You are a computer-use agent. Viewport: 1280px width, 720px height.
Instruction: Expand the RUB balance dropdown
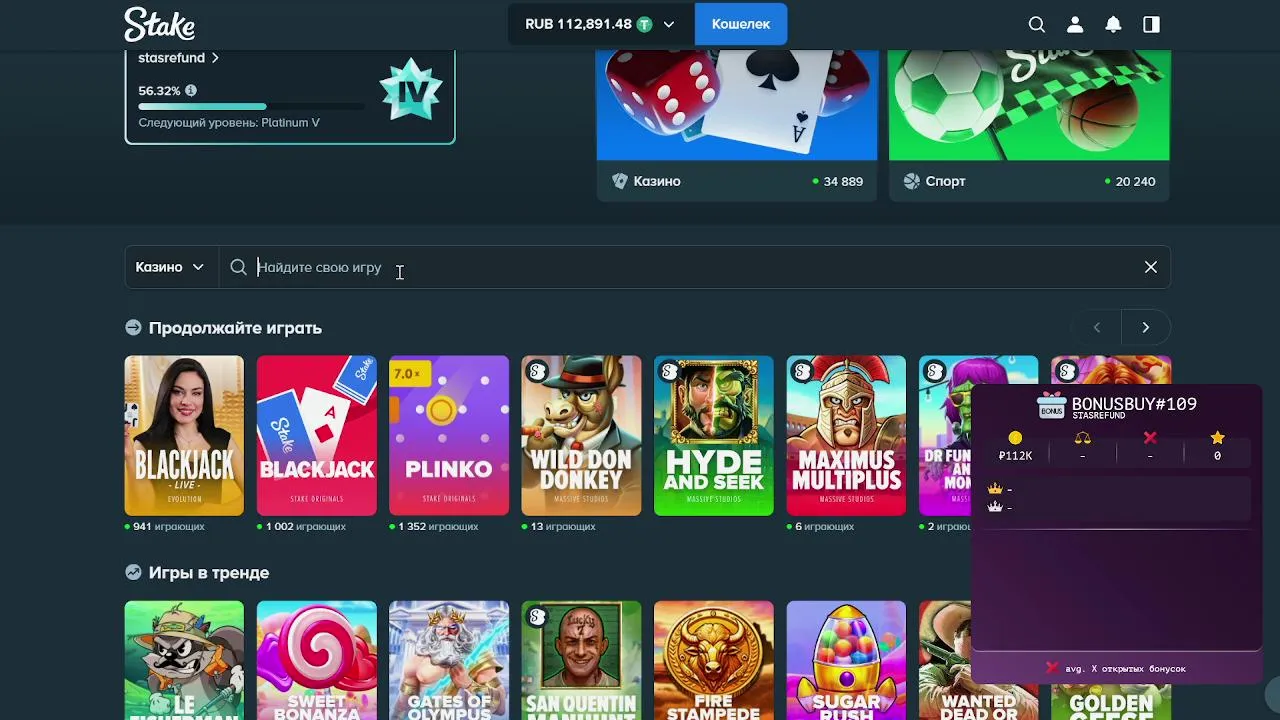tap(669, 24)
